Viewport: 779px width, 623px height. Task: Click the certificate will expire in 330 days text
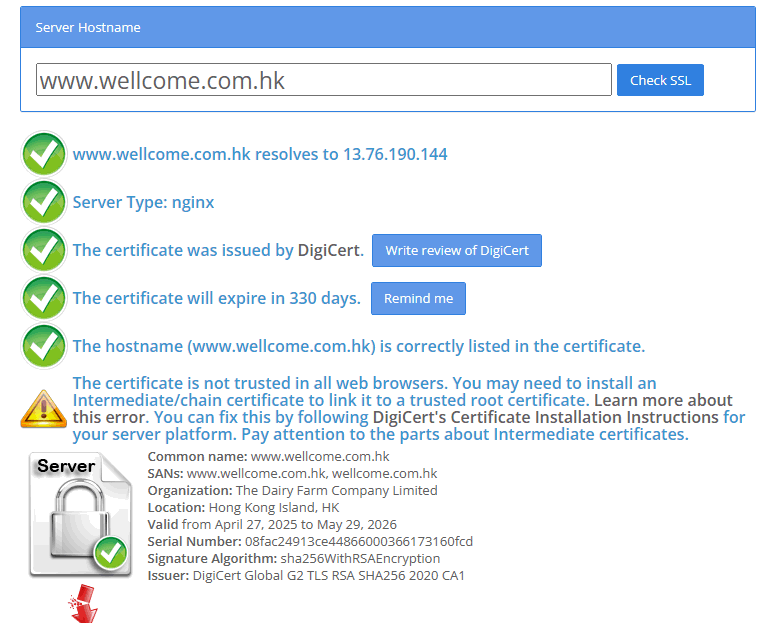point(217,298)
